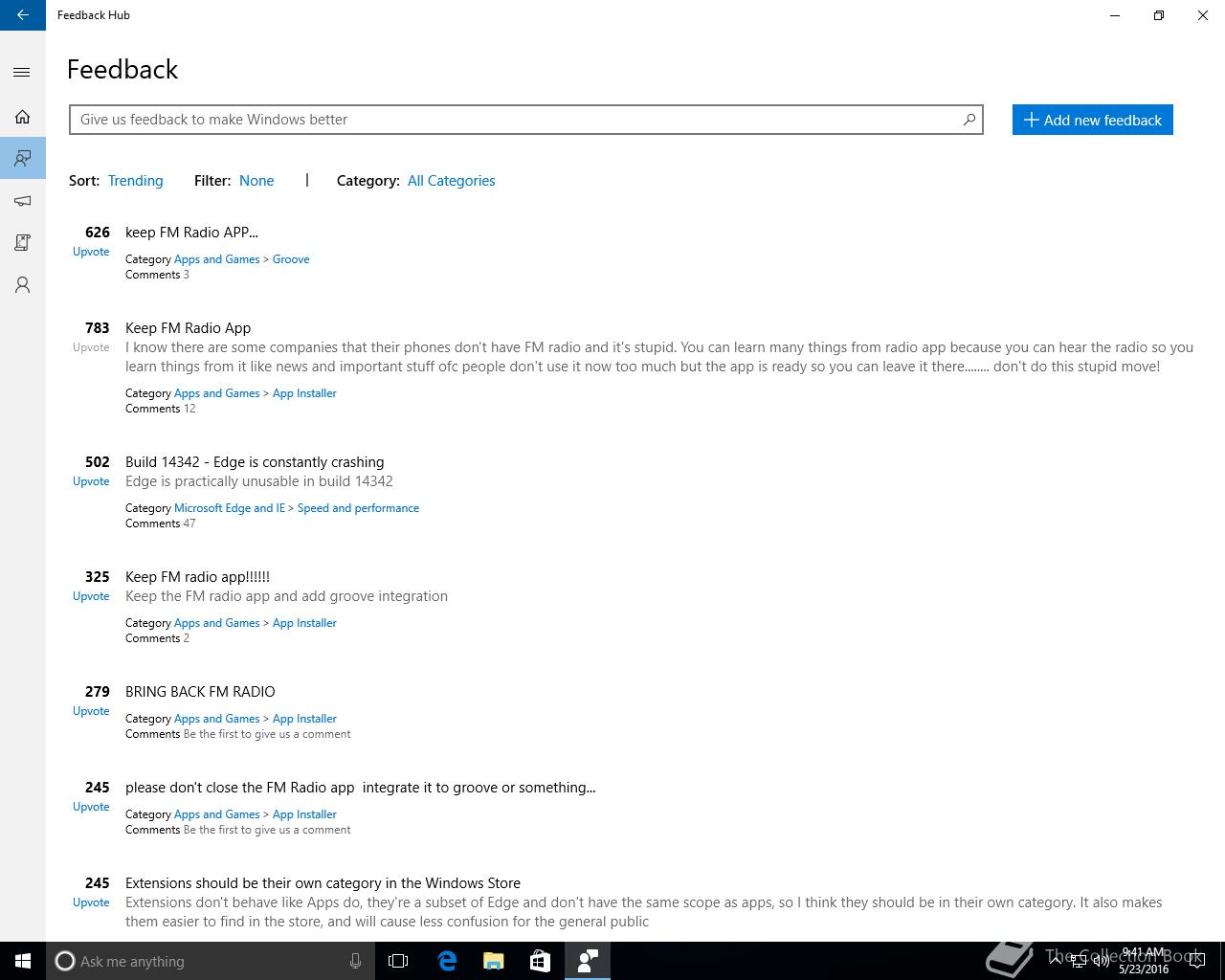Click App Installer link under 'Keep FM Radio App'
1225x980 pixels.
click(x=304, y=393)
